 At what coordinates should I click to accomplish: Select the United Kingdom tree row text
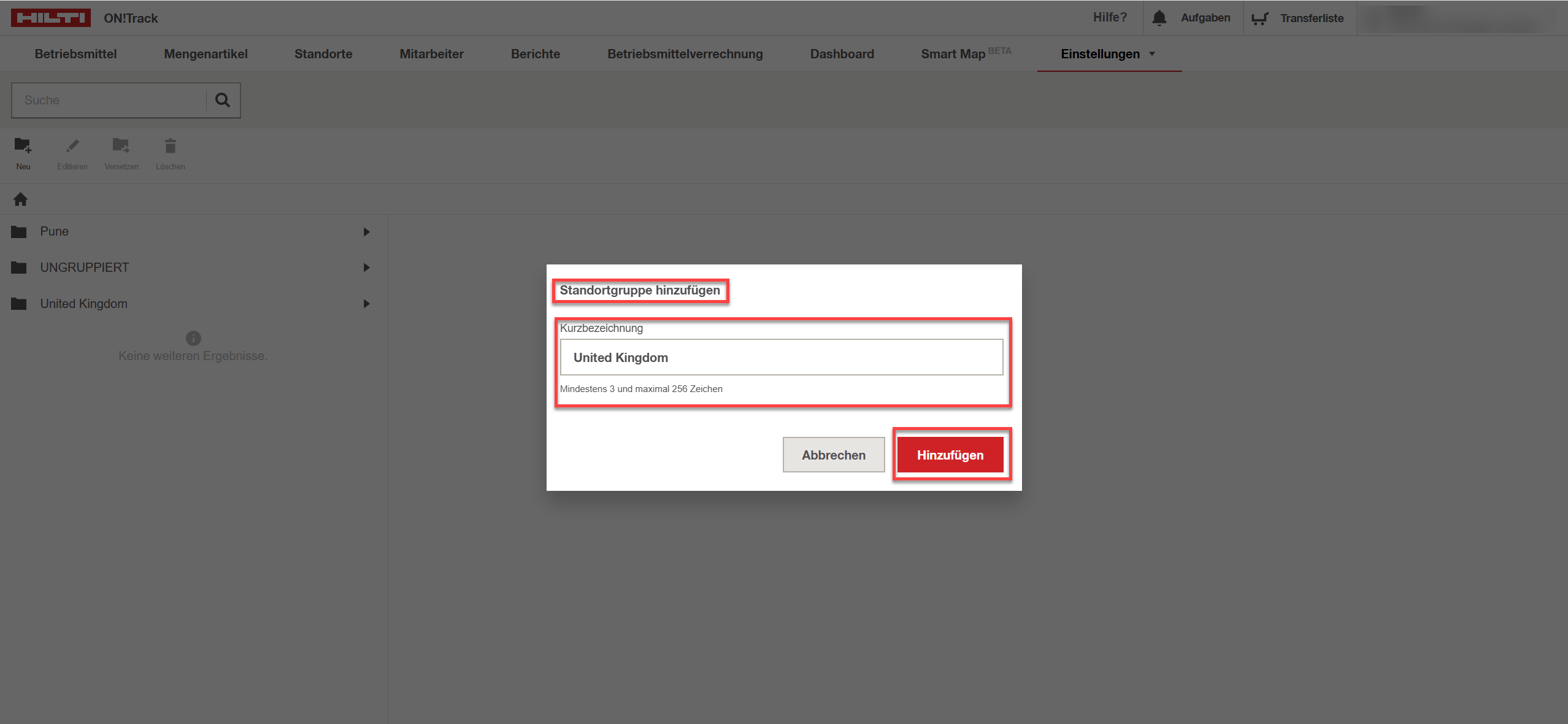(83, 304)
